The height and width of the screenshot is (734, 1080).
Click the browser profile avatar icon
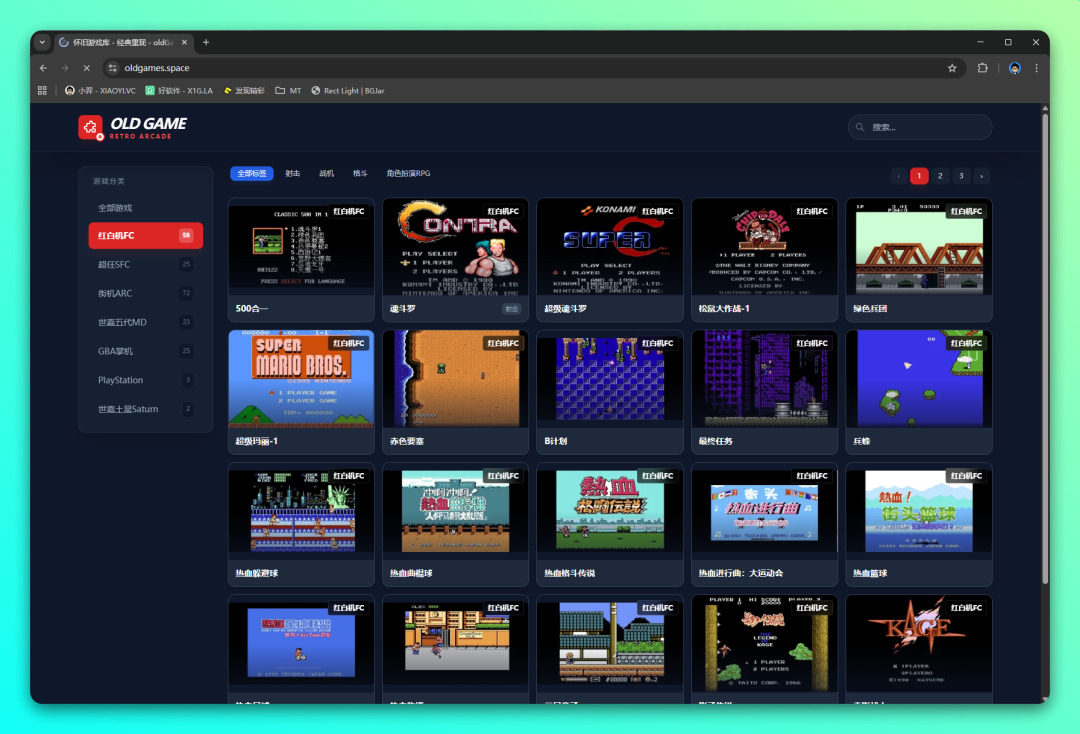click(1015, 68)
